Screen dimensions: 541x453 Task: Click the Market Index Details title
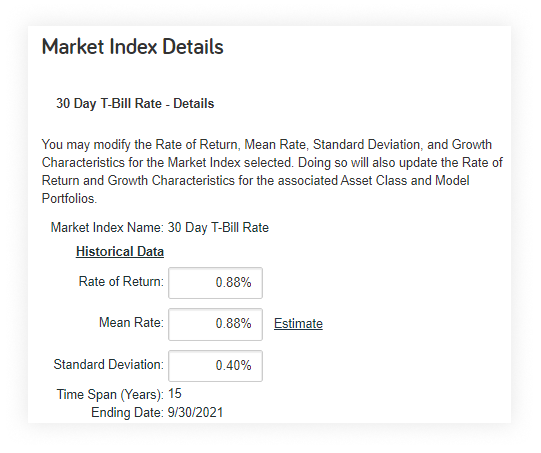click(x=132, y=47)
